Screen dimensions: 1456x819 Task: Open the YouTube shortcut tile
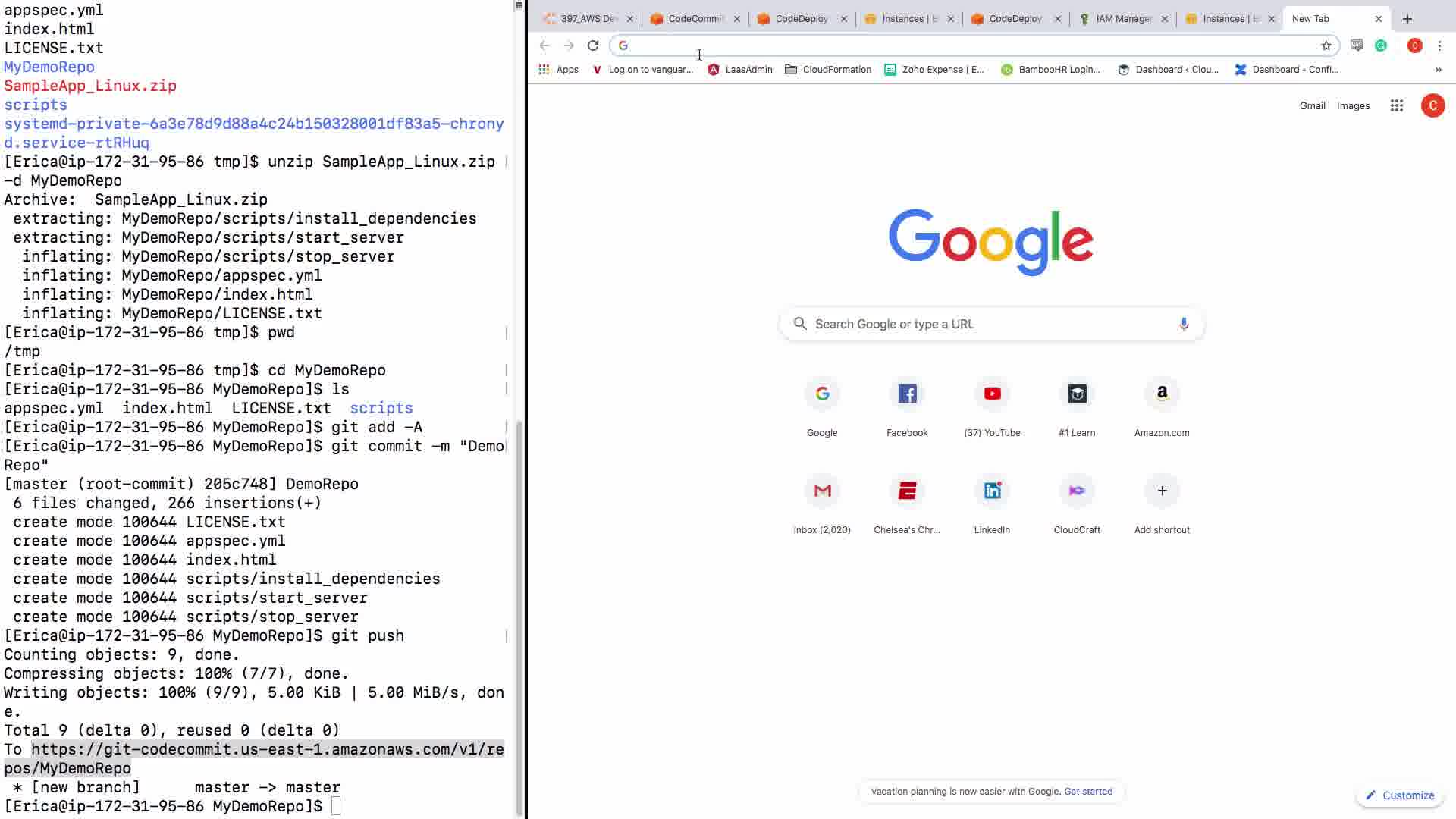(992, 394)
